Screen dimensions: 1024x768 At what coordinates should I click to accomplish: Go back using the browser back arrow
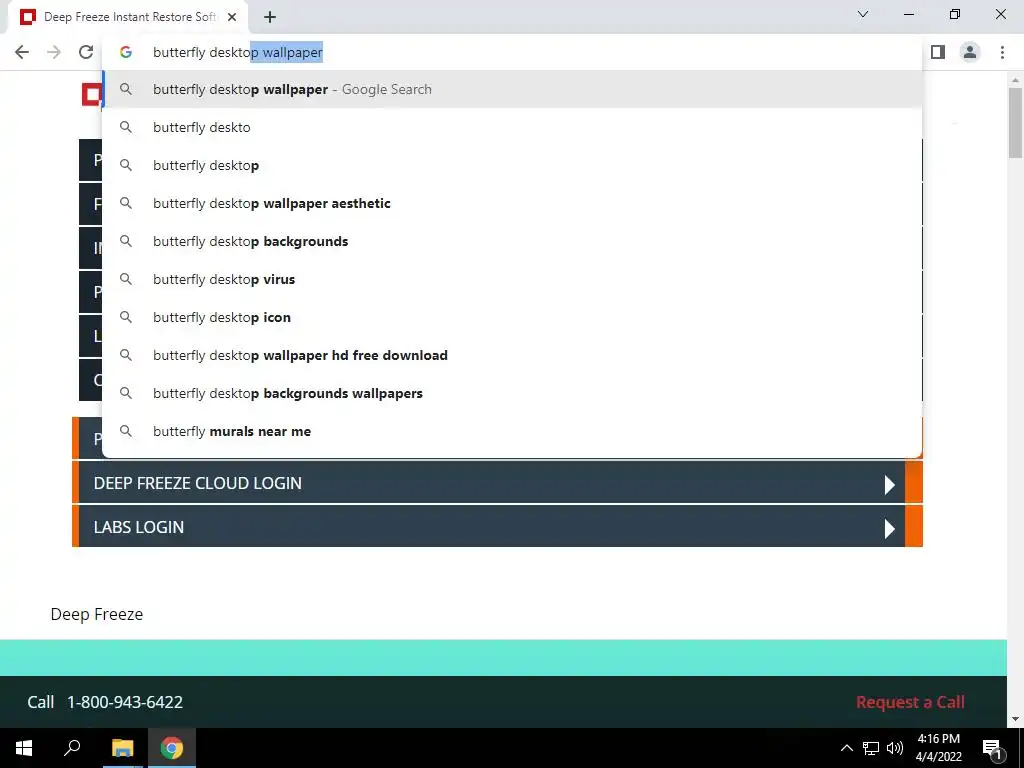click(x=22, y=52)
